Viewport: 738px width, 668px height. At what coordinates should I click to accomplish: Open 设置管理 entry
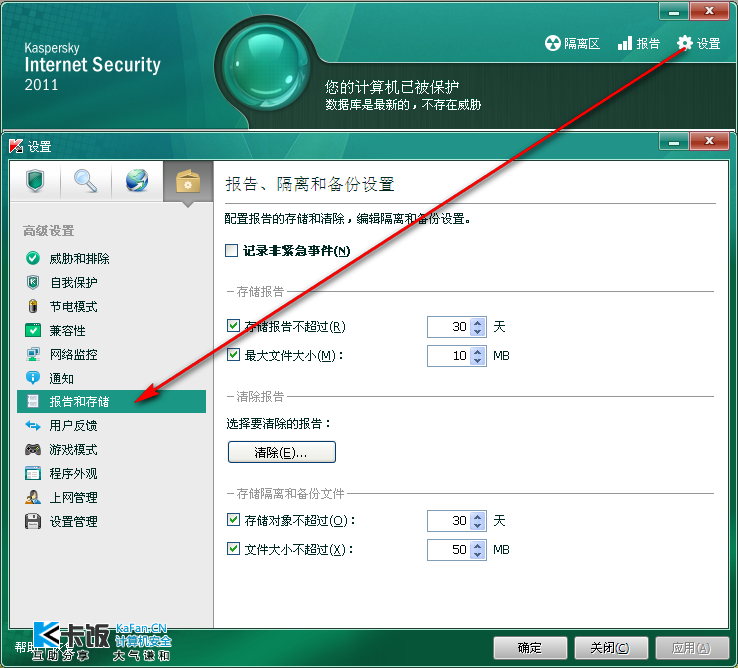[112, 521]
